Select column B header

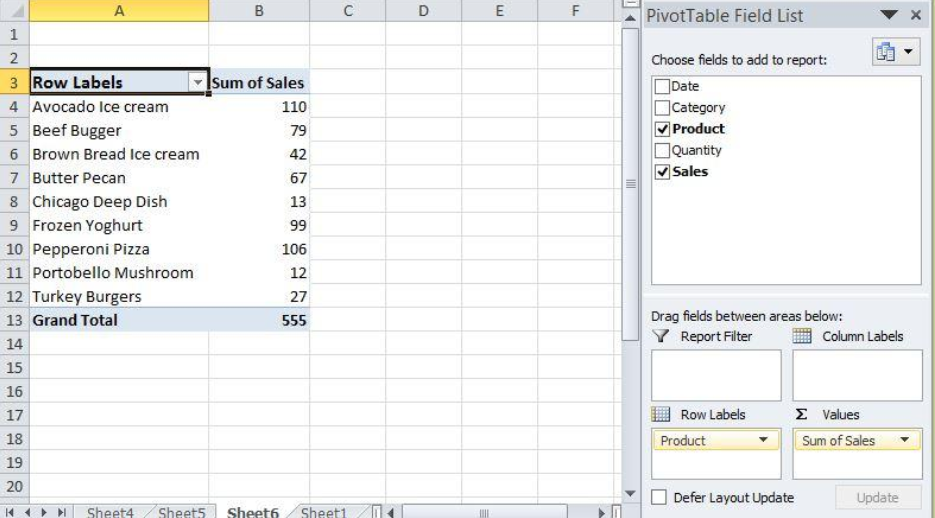click(259, 10)
